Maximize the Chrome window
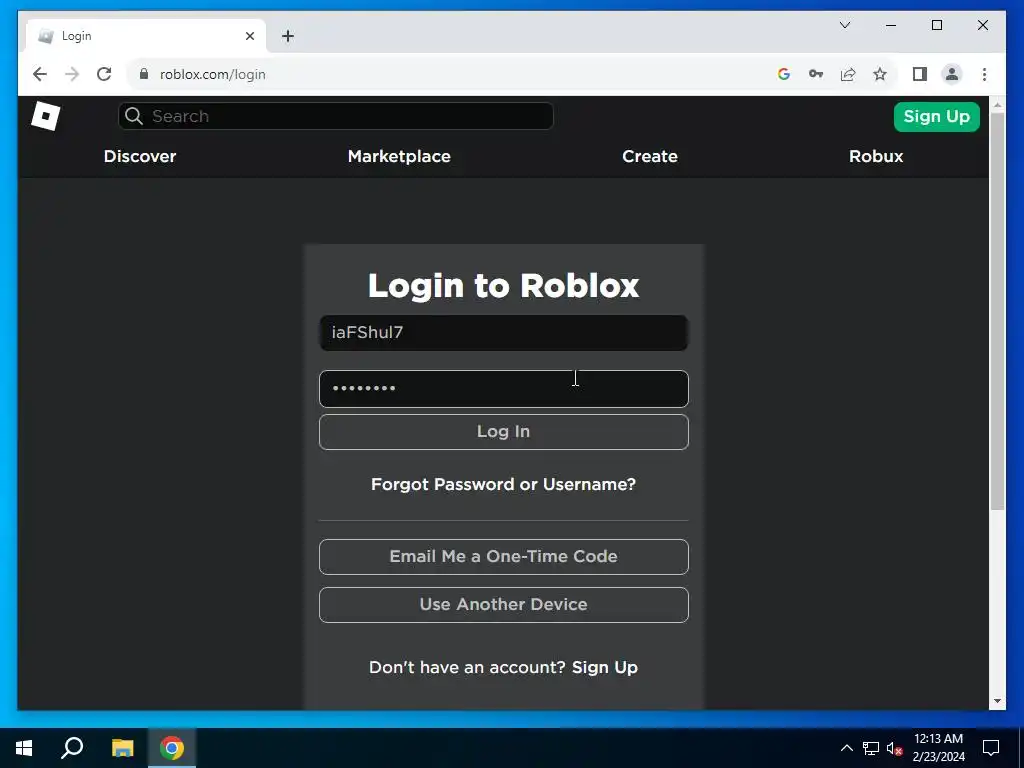1024x768 pixels. coord(936,25)
